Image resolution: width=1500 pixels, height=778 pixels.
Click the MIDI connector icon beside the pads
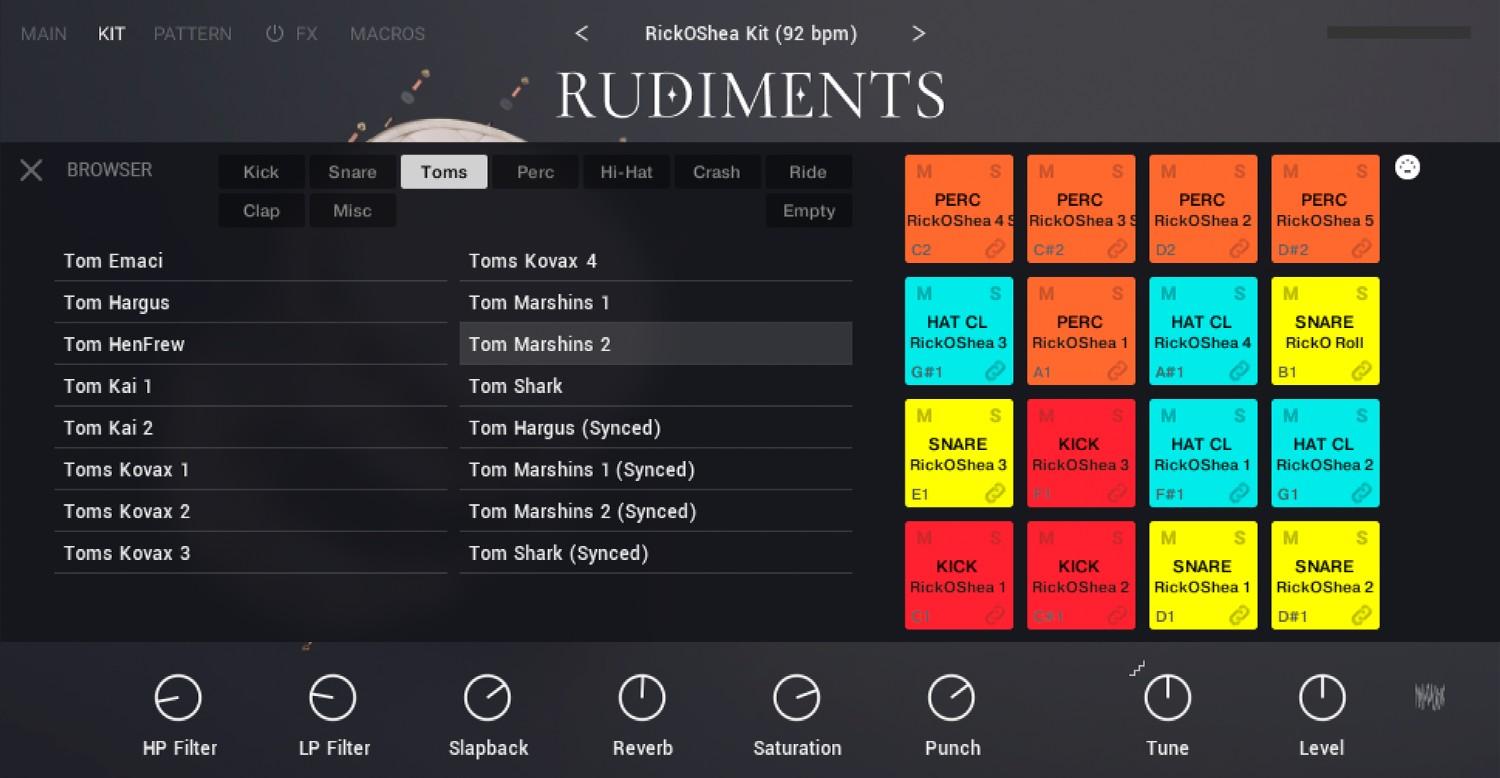(x=1407, y=168)
